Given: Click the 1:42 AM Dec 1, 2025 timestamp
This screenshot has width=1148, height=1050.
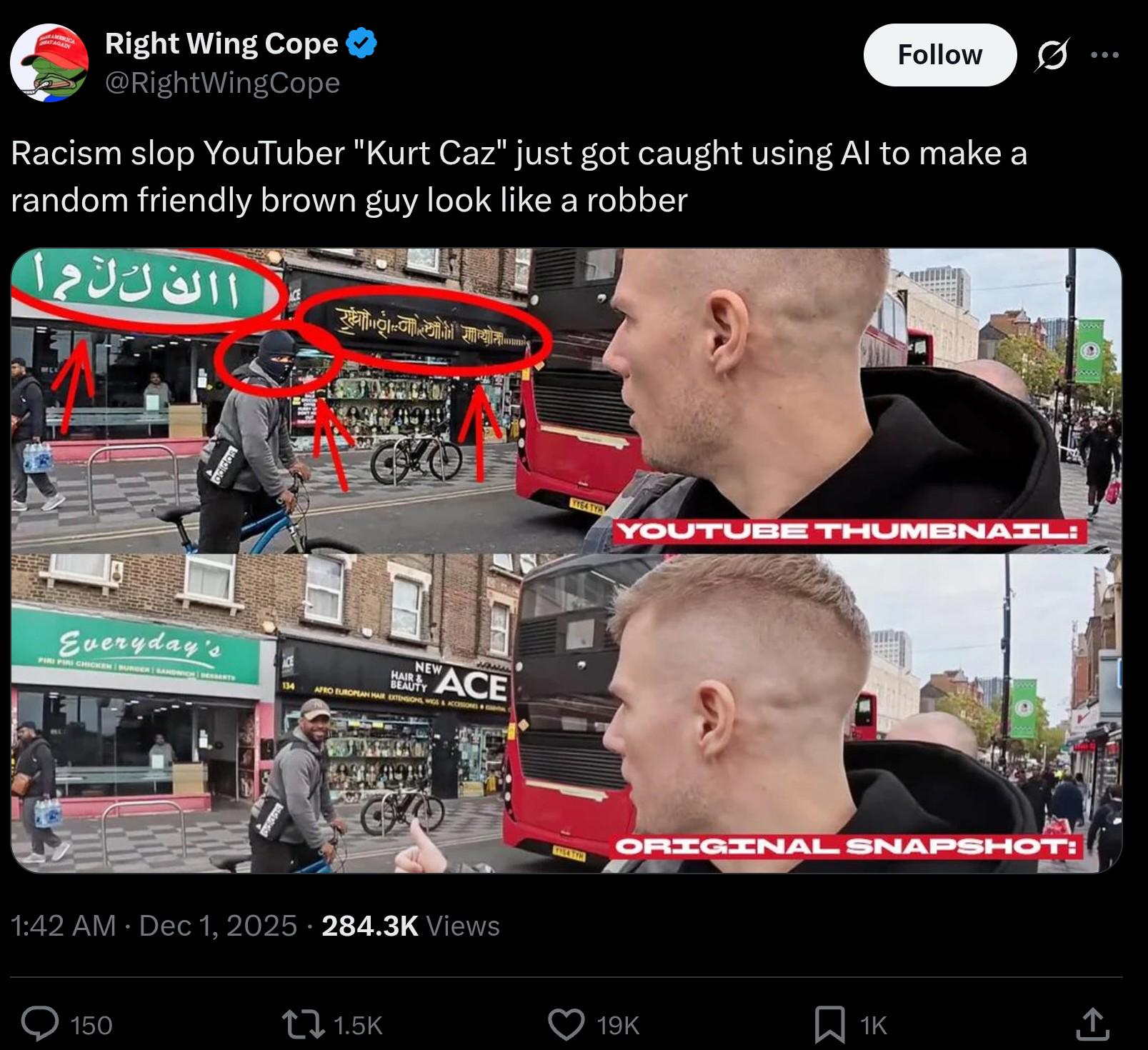Looking at the screenshot, I should (x=154, y=926).
